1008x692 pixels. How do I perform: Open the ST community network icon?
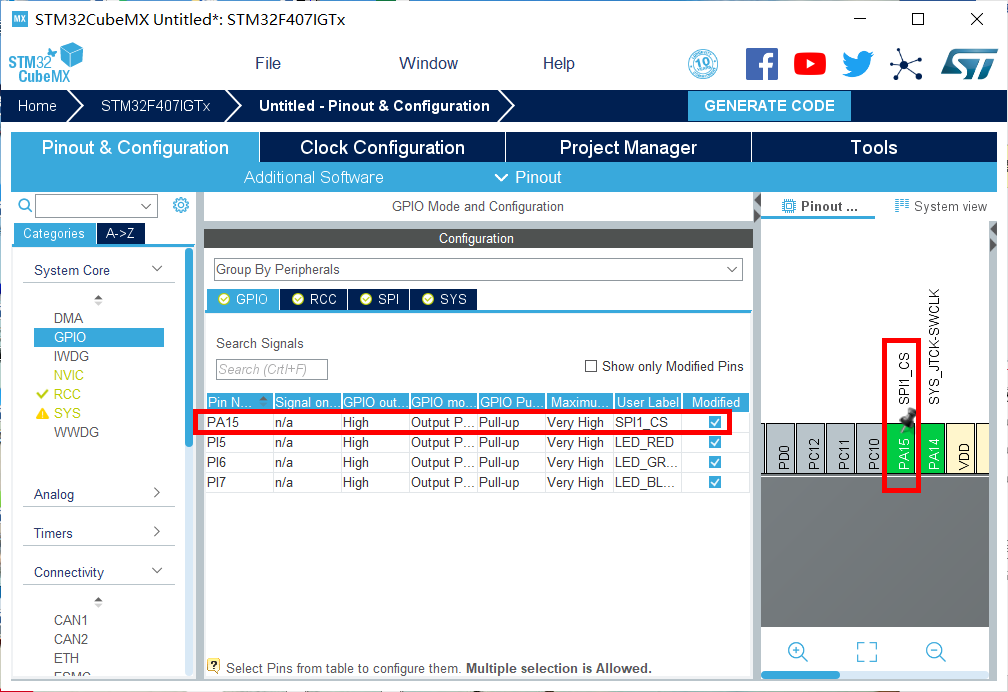tap(906, 64)
